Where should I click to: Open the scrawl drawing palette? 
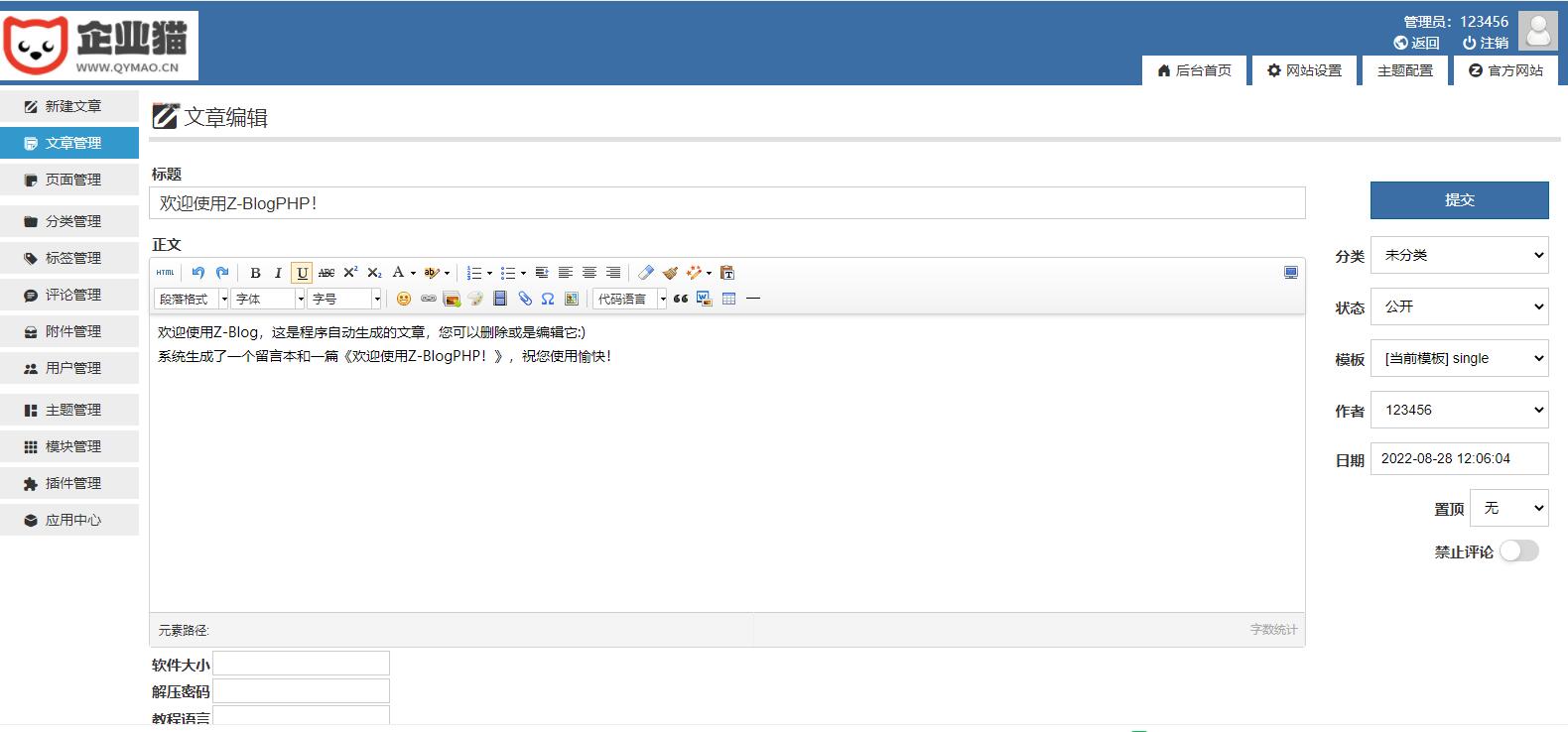(x=475, y=299)
